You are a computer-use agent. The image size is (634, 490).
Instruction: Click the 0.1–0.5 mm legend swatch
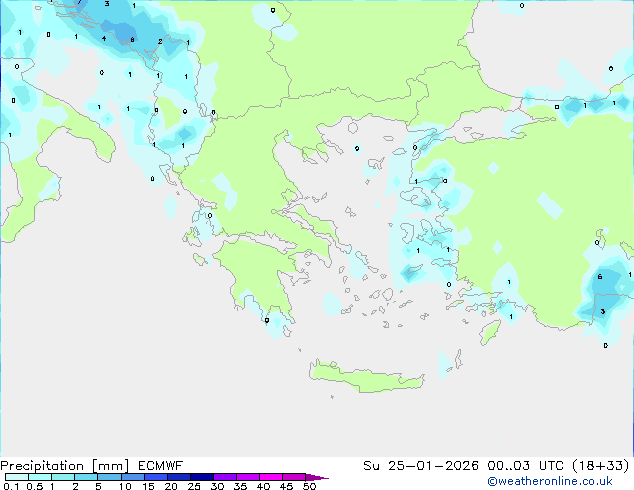click(x=17, y=477)
